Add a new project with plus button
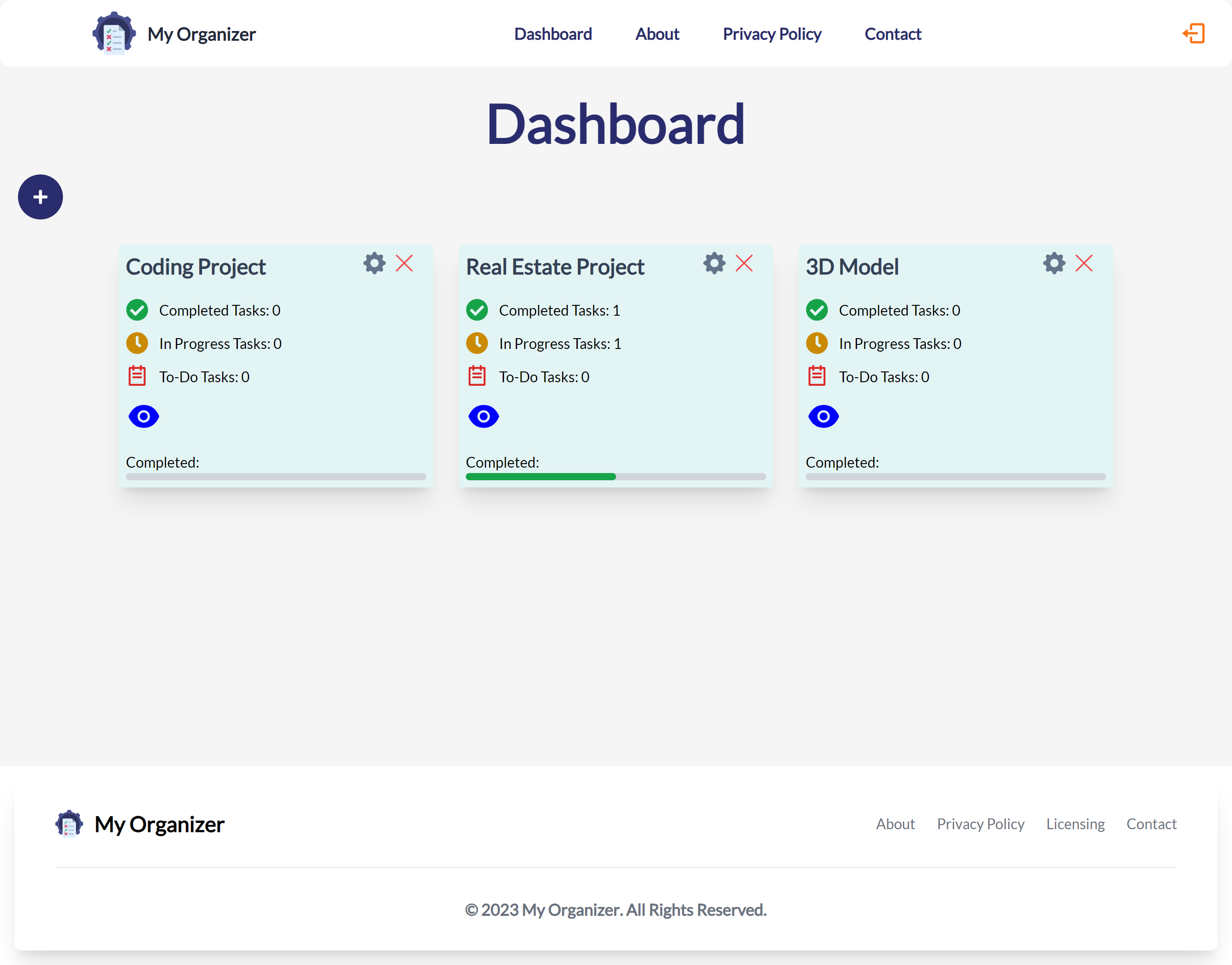This screenshot has height=965, width=1232. coord(40,197)
